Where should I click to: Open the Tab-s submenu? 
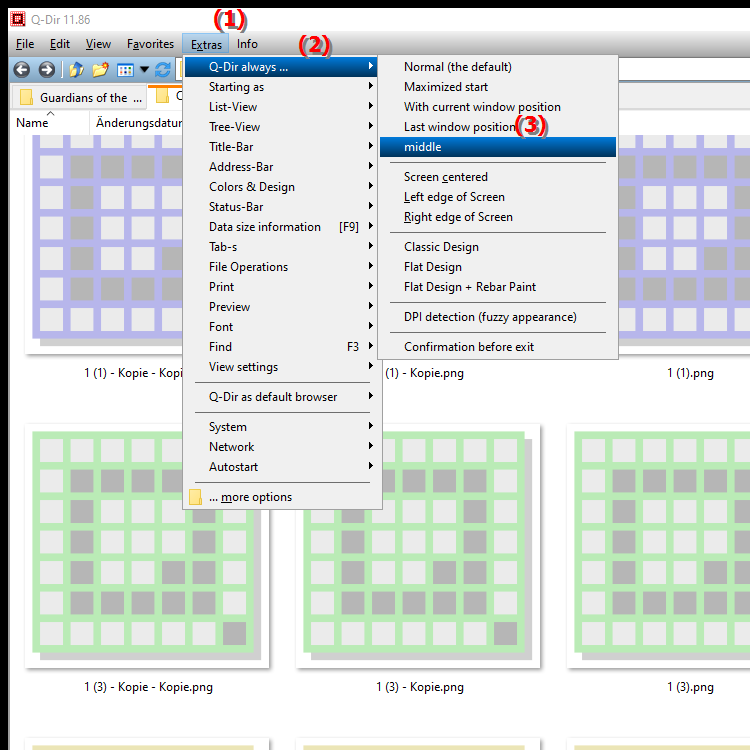click(281, 247)
